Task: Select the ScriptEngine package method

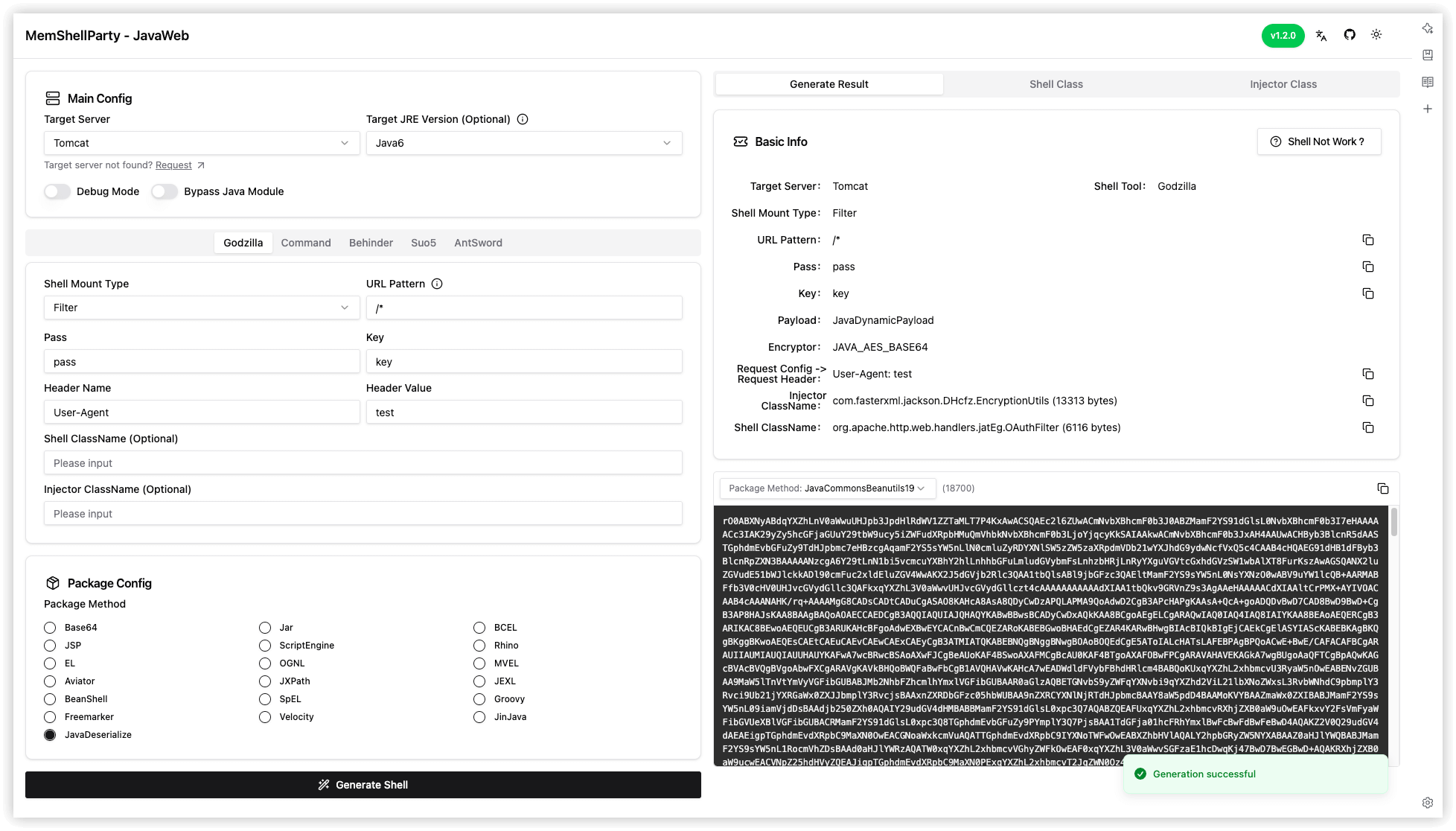Action: click(x=265, y=646)
